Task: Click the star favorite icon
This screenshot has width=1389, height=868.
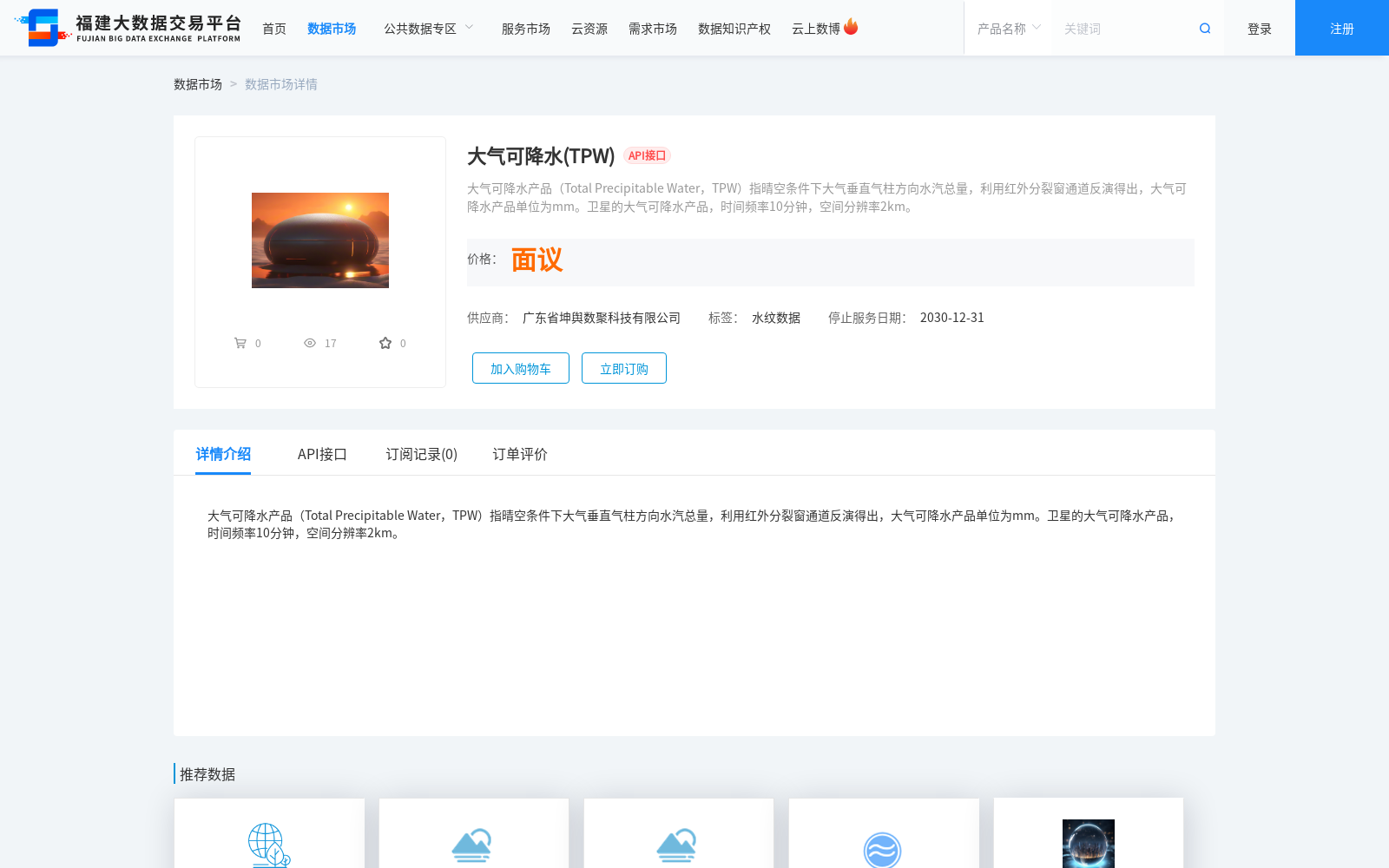Action: 385,343
